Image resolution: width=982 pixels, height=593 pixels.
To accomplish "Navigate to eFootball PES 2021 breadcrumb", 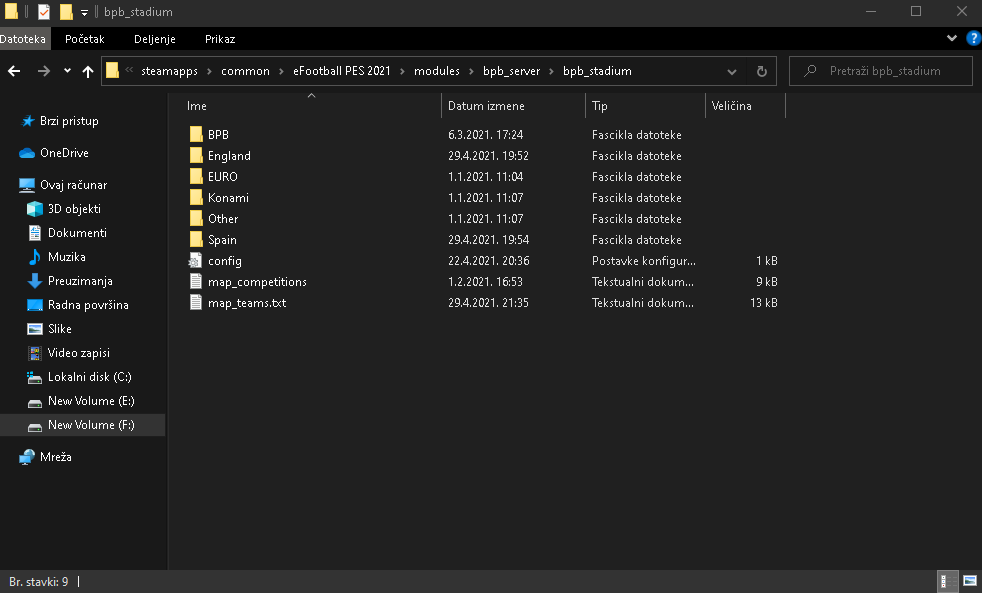I will [x=341, y=71].
